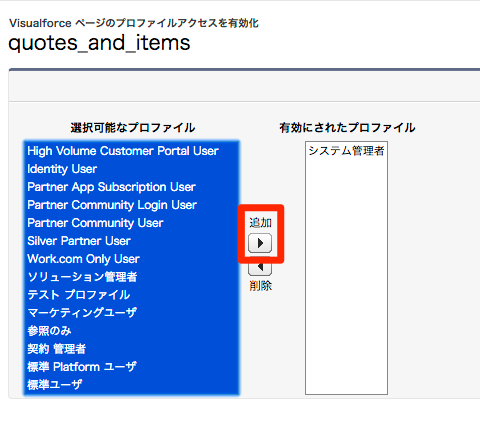Click the 削除 label below arrow
The image size is (480, 434).
pos(260,286)
